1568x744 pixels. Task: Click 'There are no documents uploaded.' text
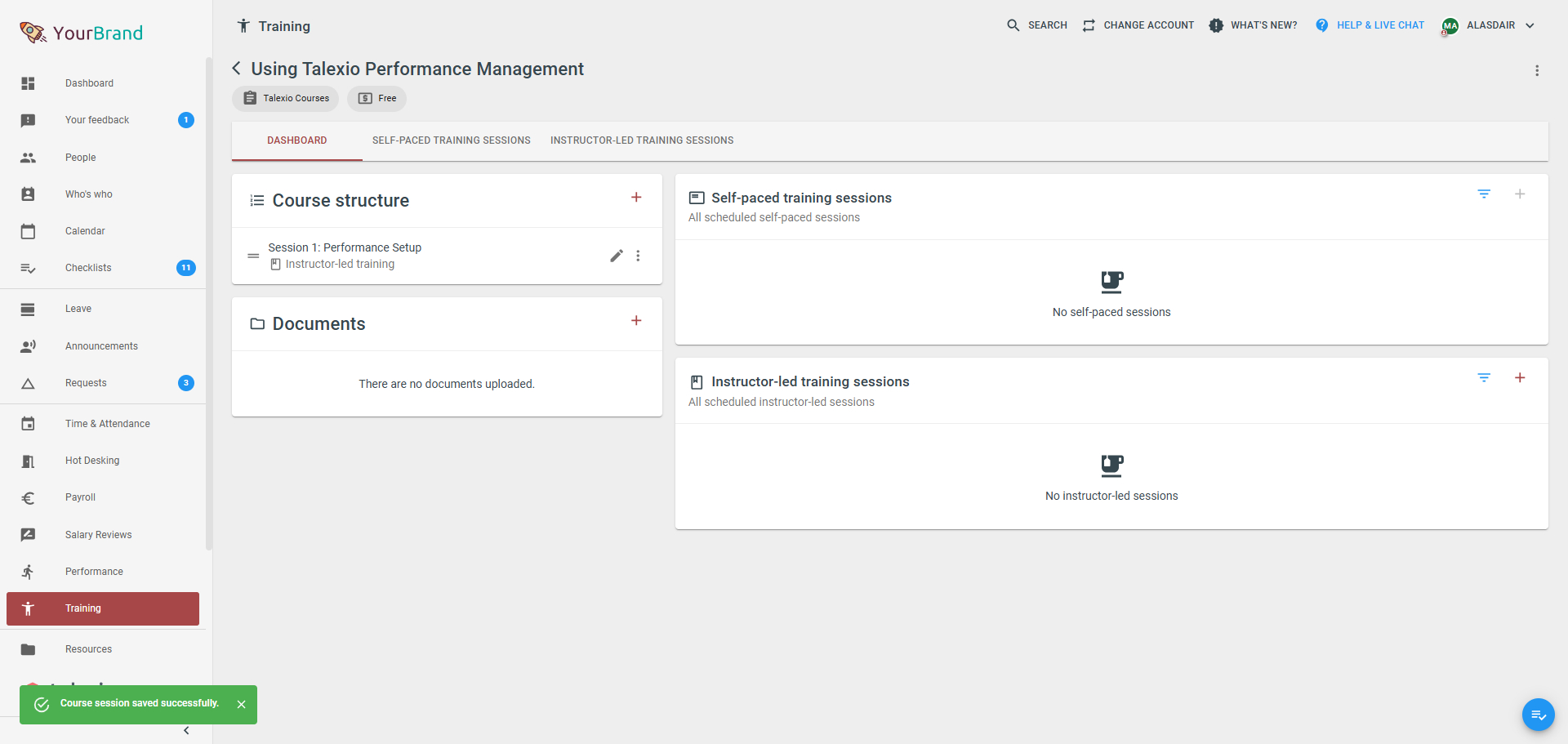click(x=447, y=384)
